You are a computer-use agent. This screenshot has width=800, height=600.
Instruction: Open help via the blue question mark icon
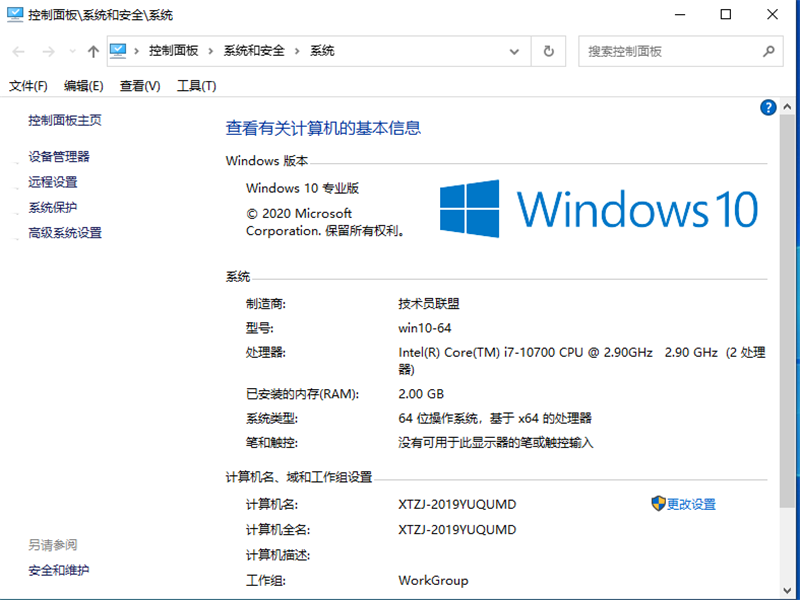[767, 107]
